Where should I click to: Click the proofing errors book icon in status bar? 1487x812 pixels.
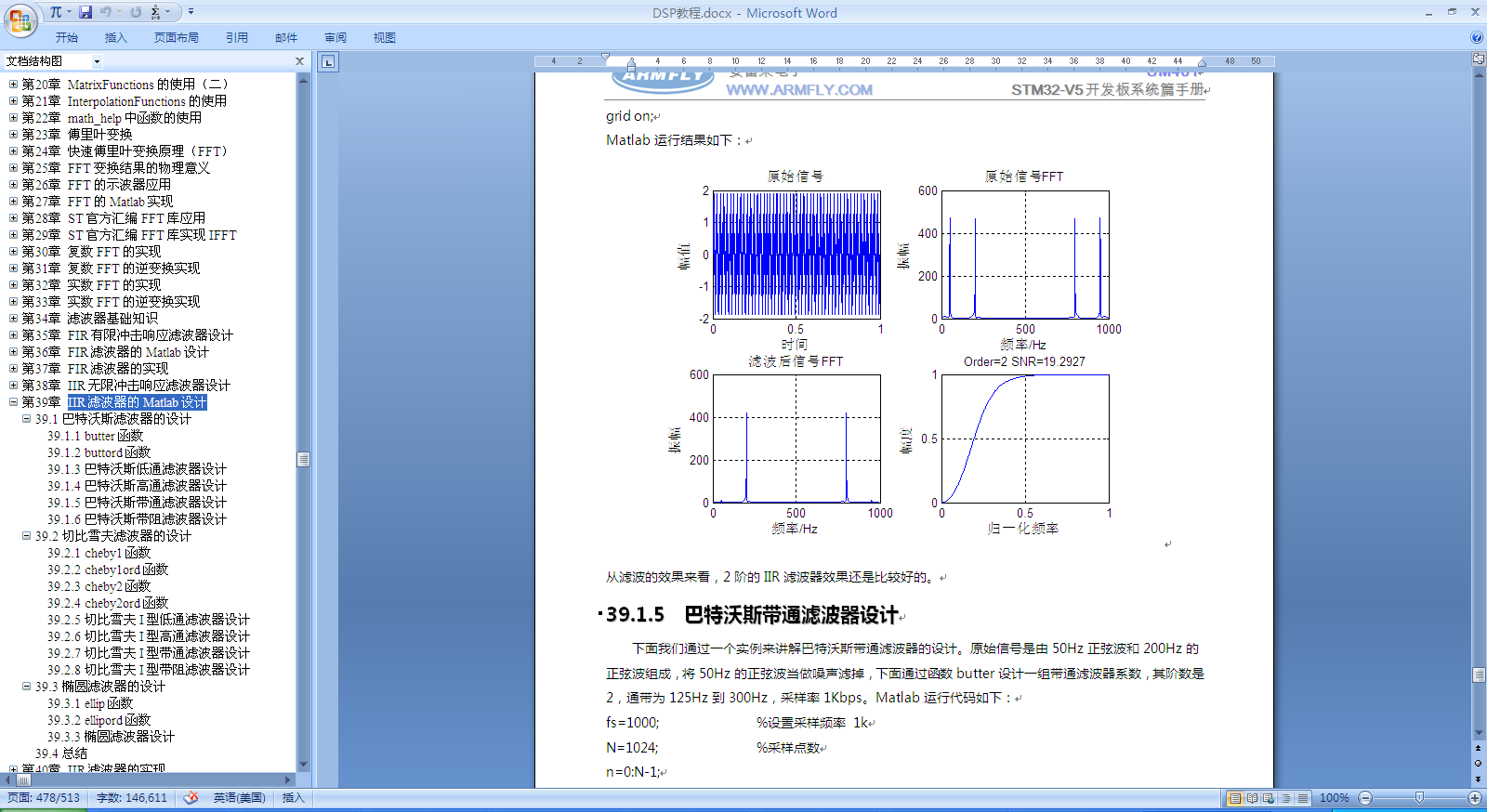191,798
